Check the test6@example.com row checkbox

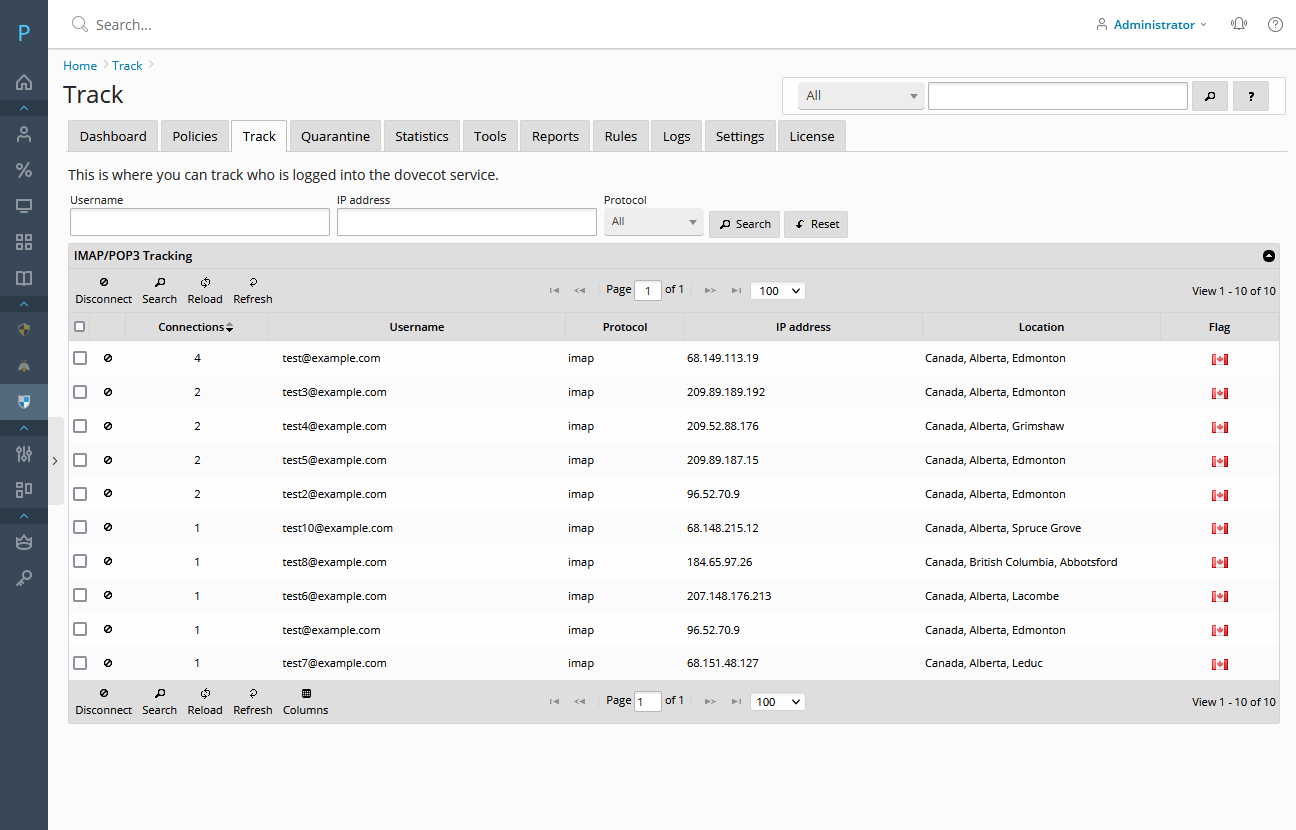click(80, 596)
